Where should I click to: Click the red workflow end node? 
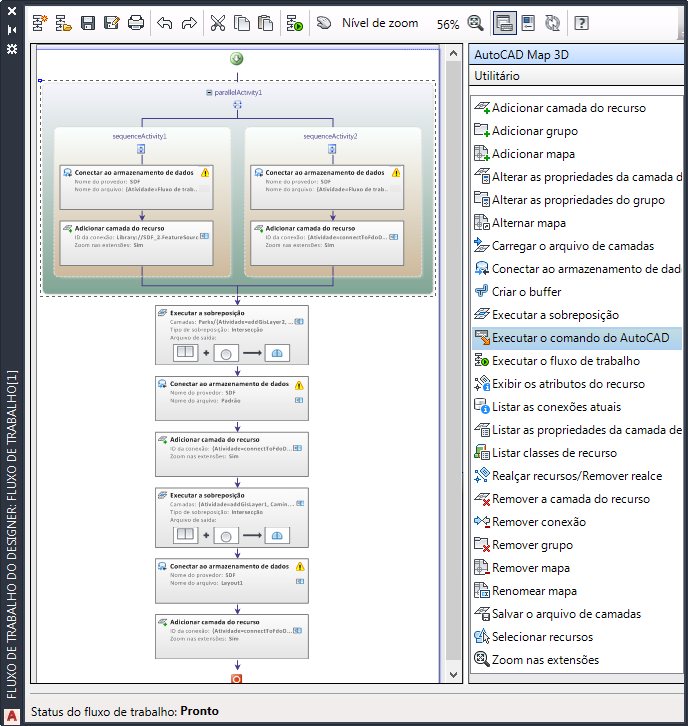(x=237, y=679)
